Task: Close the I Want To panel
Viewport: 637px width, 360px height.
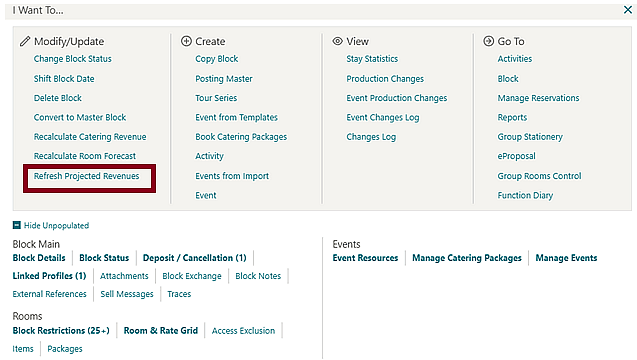Action: click(x=628, y=10)
